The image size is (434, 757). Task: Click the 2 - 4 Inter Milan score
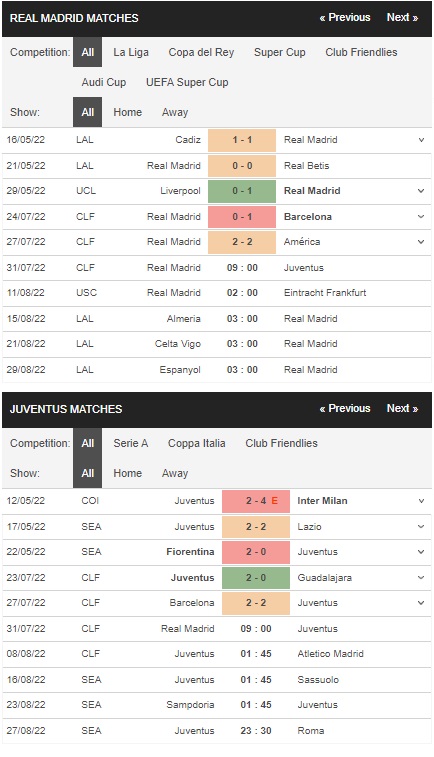click(256, 501)
